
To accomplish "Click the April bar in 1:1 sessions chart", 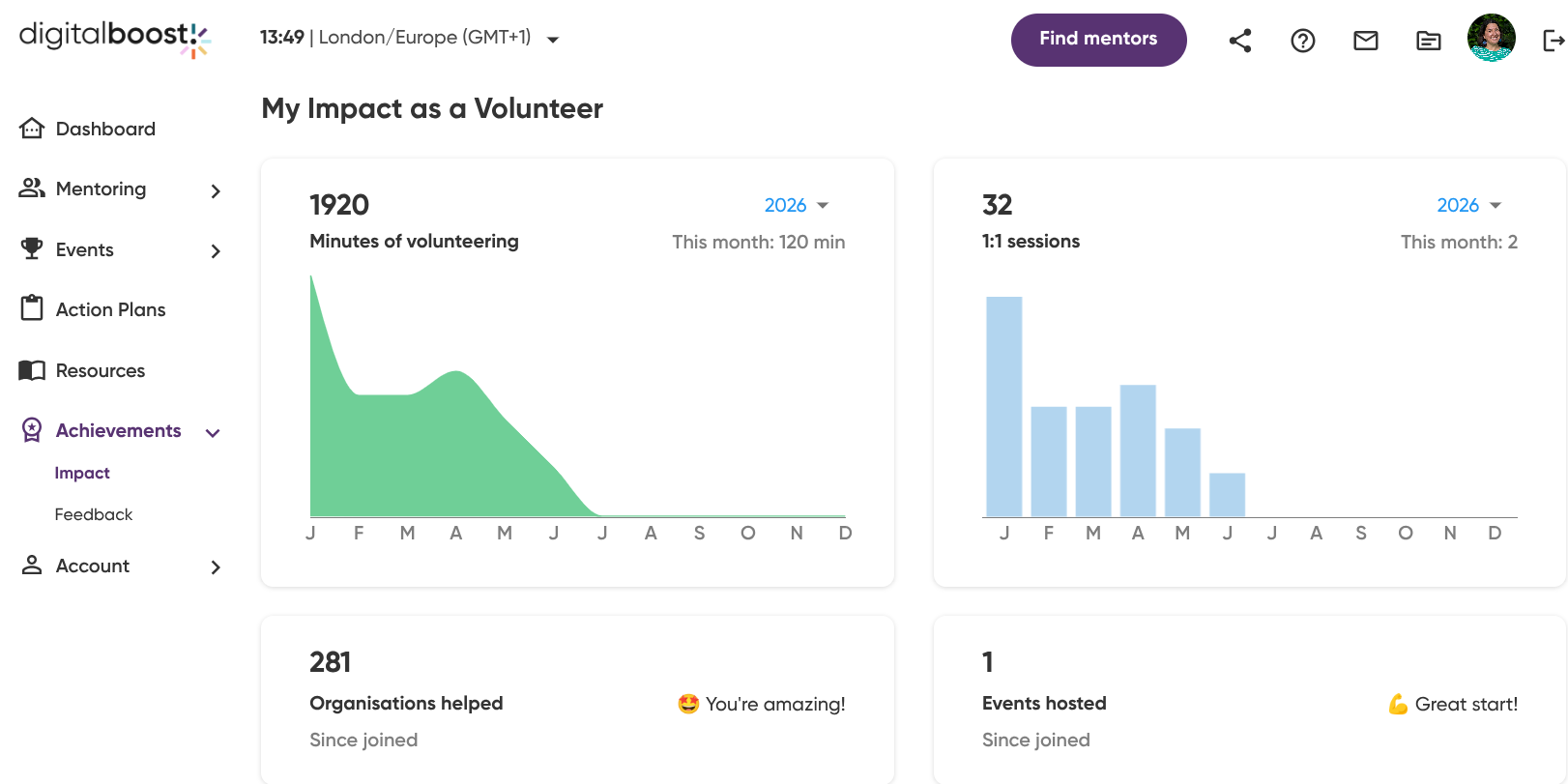I will [x=1138, y=451].
